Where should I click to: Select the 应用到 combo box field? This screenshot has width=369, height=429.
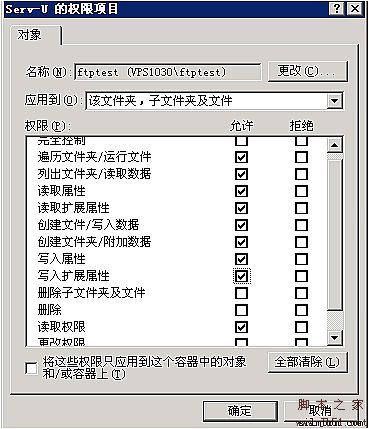[214, 100]
